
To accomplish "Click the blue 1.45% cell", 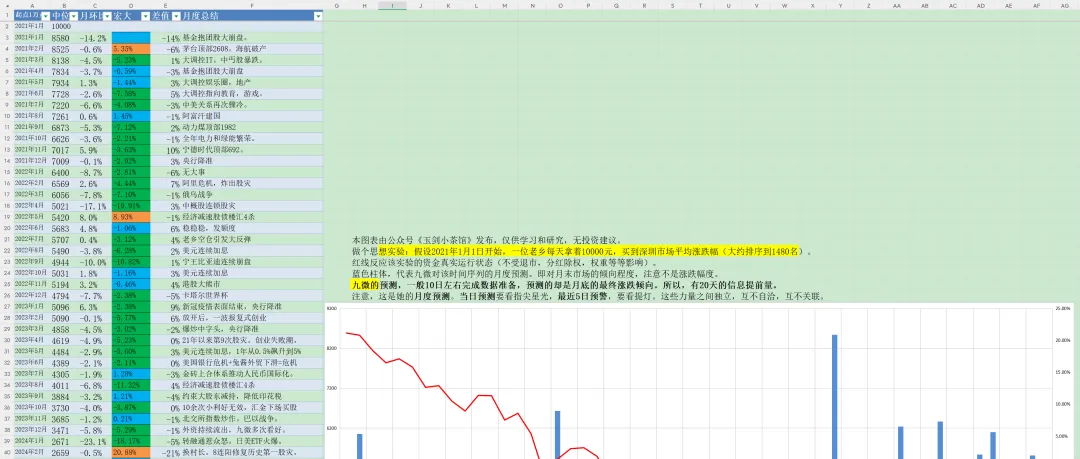I will point(131,116).
